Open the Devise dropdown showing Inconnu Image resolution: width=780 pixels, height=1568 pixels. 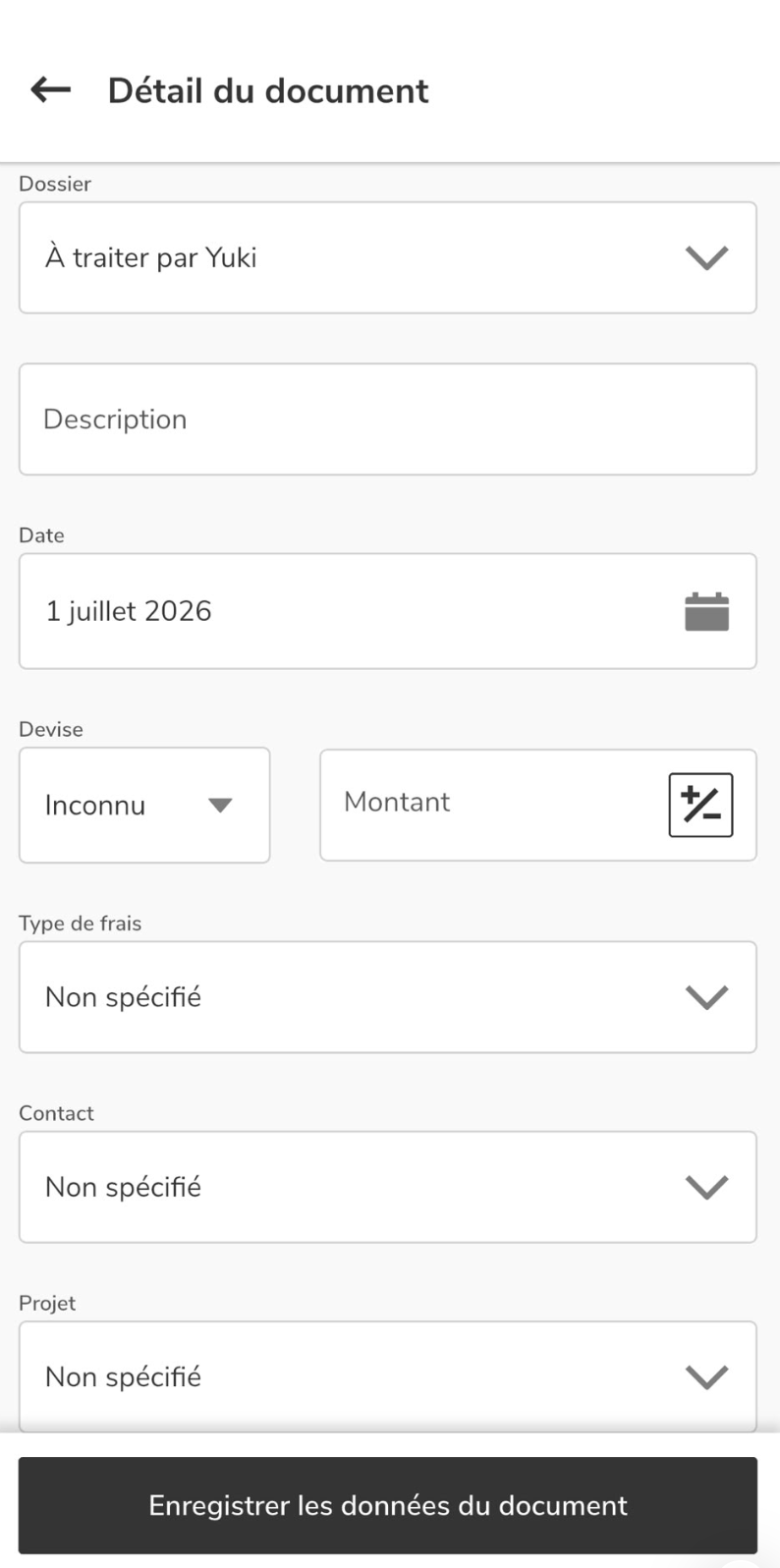tap(144, 806)
